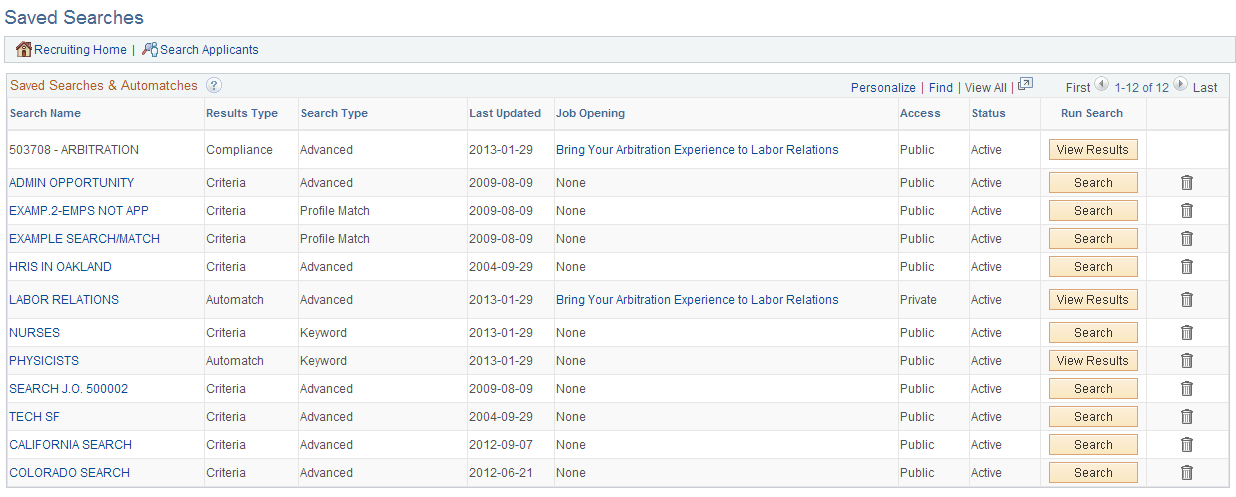The image size is (1236, 497).
Task: Open the CALIFORNIA SEARCH saved search
Action: click(70, 445)
